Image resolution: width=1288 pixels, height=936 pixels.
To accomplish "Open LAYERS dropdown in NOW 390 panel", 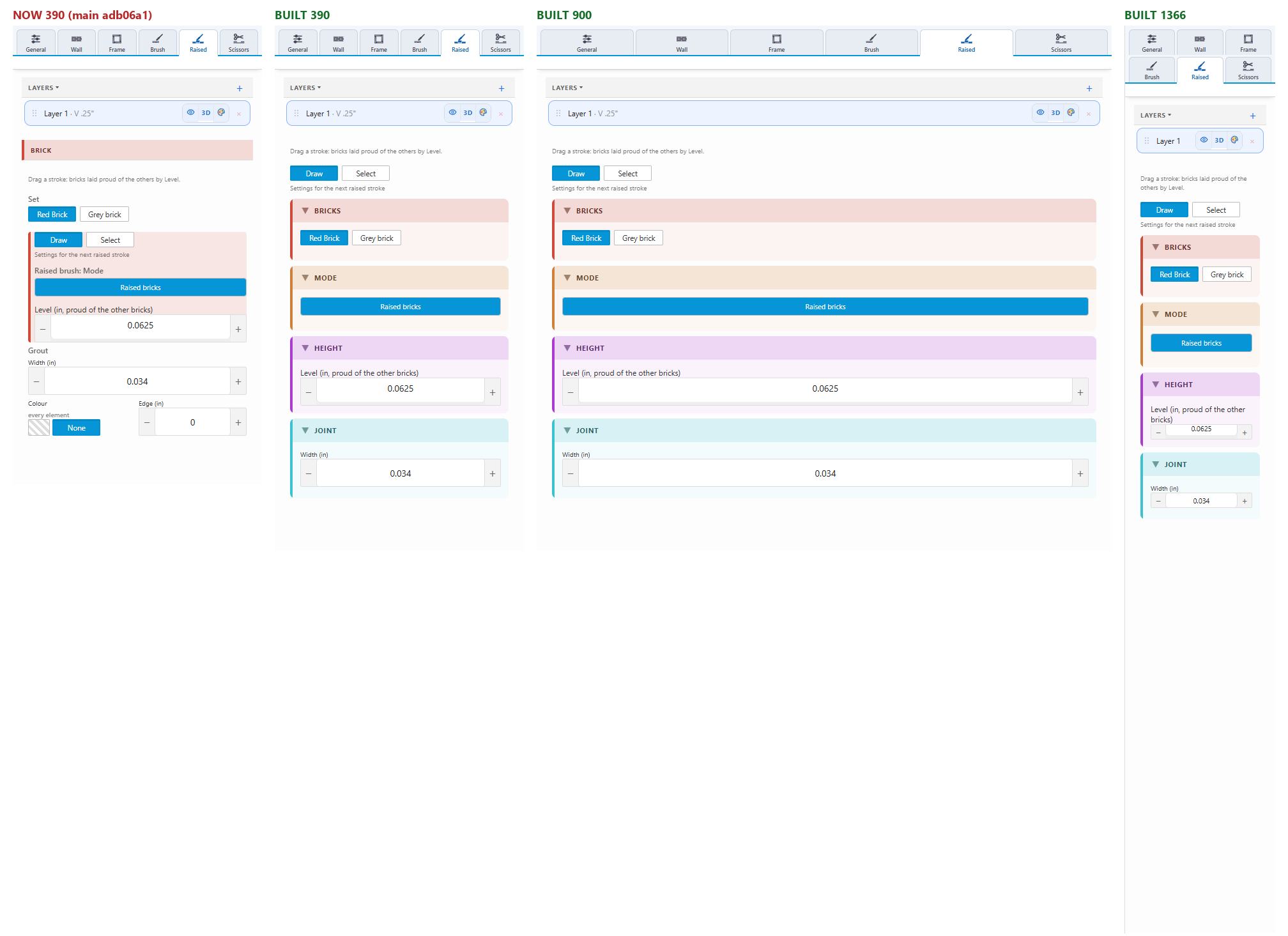I will click(43, 88).
